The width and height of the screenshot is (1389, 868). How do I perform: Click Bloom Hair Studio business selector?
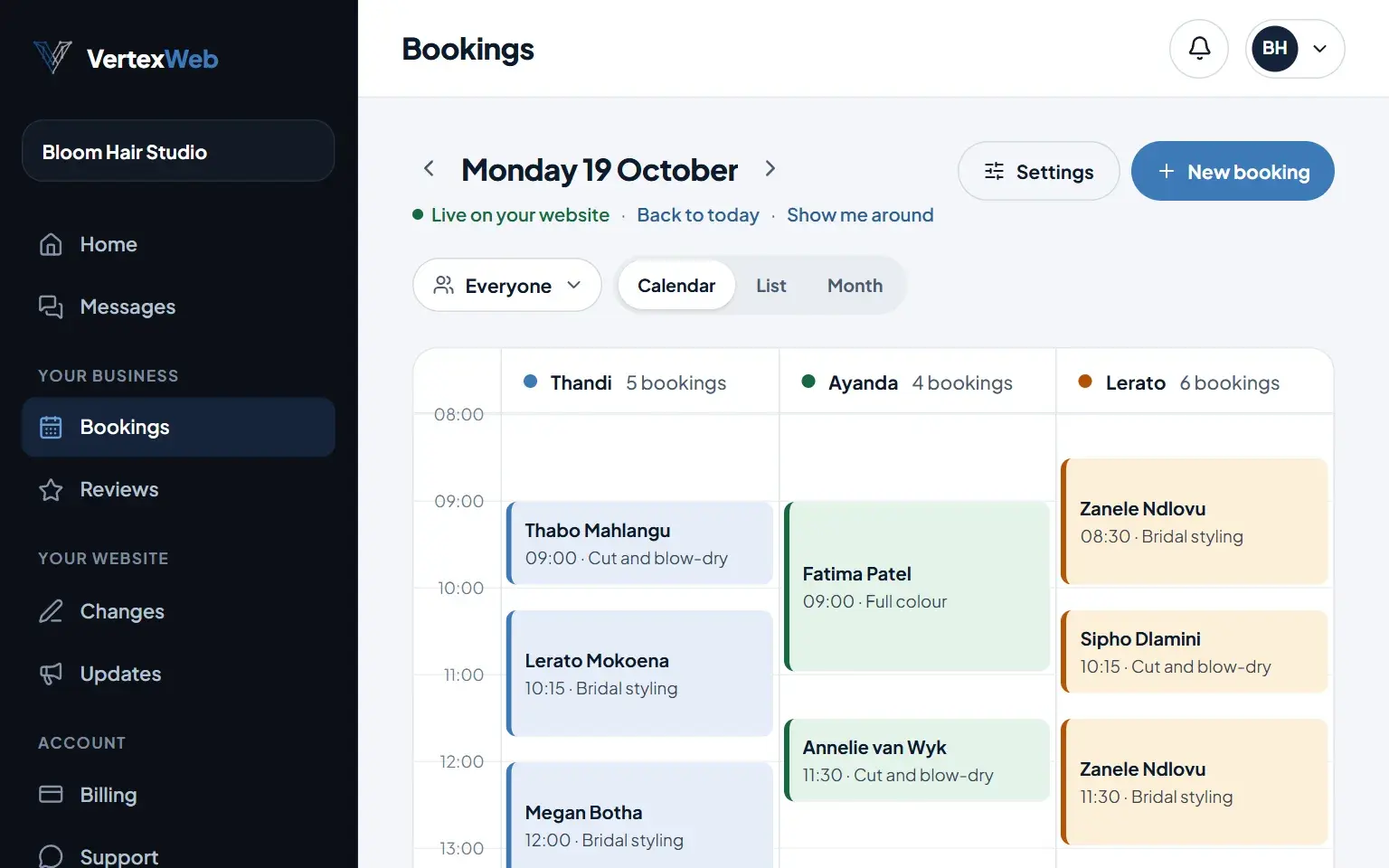coord(178,151)
